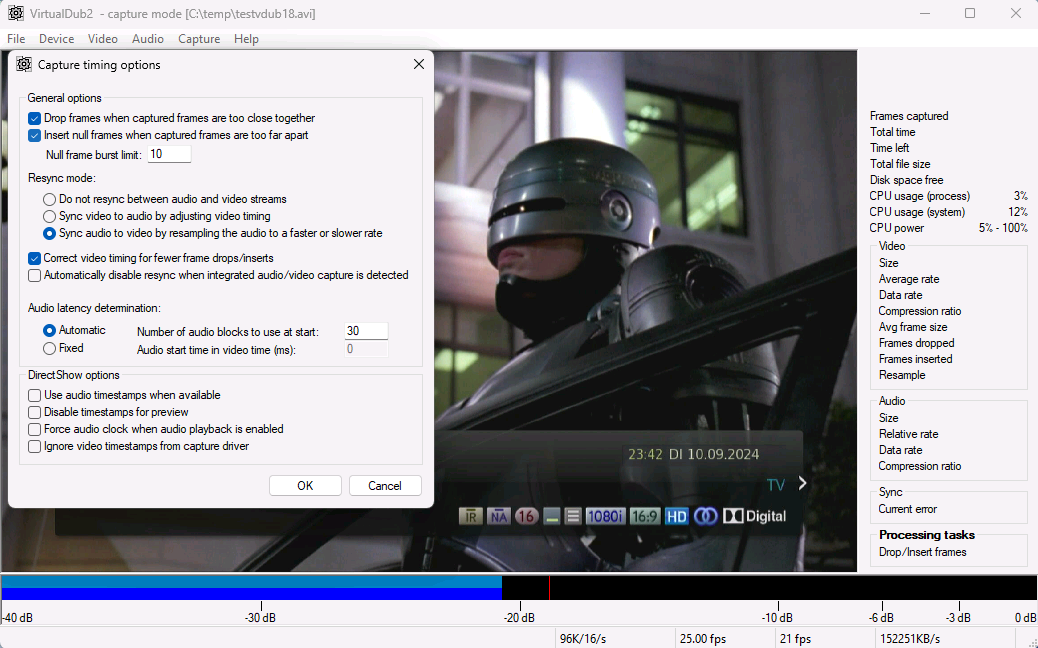The height and width of the screenshot is (648, 1038).
Task: Click the Total file size label
Action: [900, 164]
